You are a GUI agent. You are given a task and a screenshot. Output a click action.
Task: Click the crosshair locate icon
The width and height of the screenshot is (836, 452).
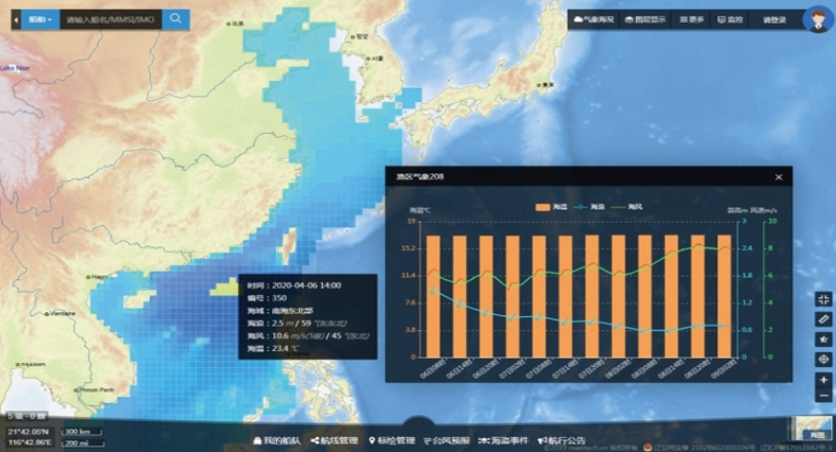pos(823,359)
